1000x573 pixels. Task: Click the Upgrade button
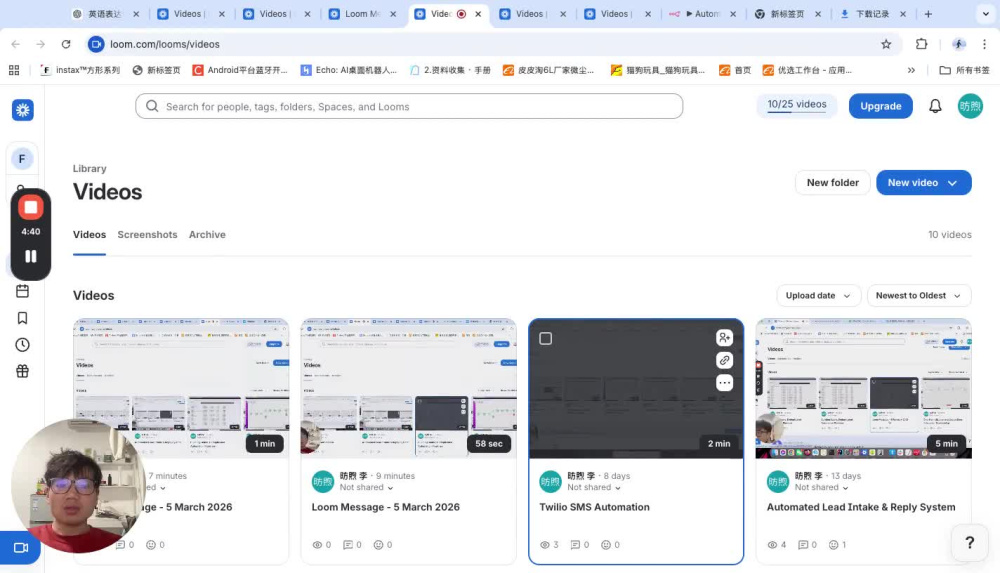880,106
